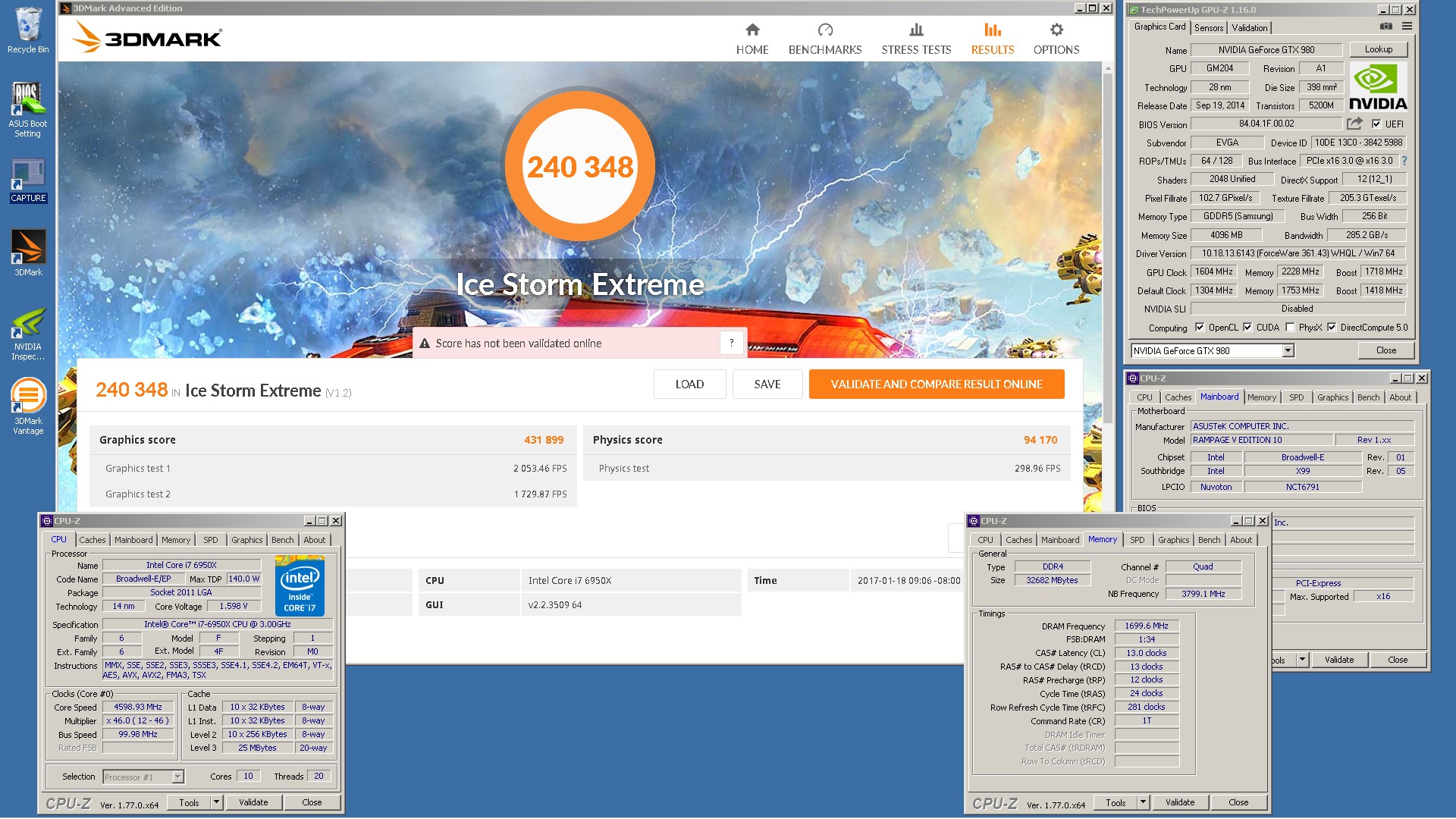This screenshot has width=1456, height=819.
Task: Click the Graphics score value 431 899
Action: pyautogui.click(x=544, y=440)
